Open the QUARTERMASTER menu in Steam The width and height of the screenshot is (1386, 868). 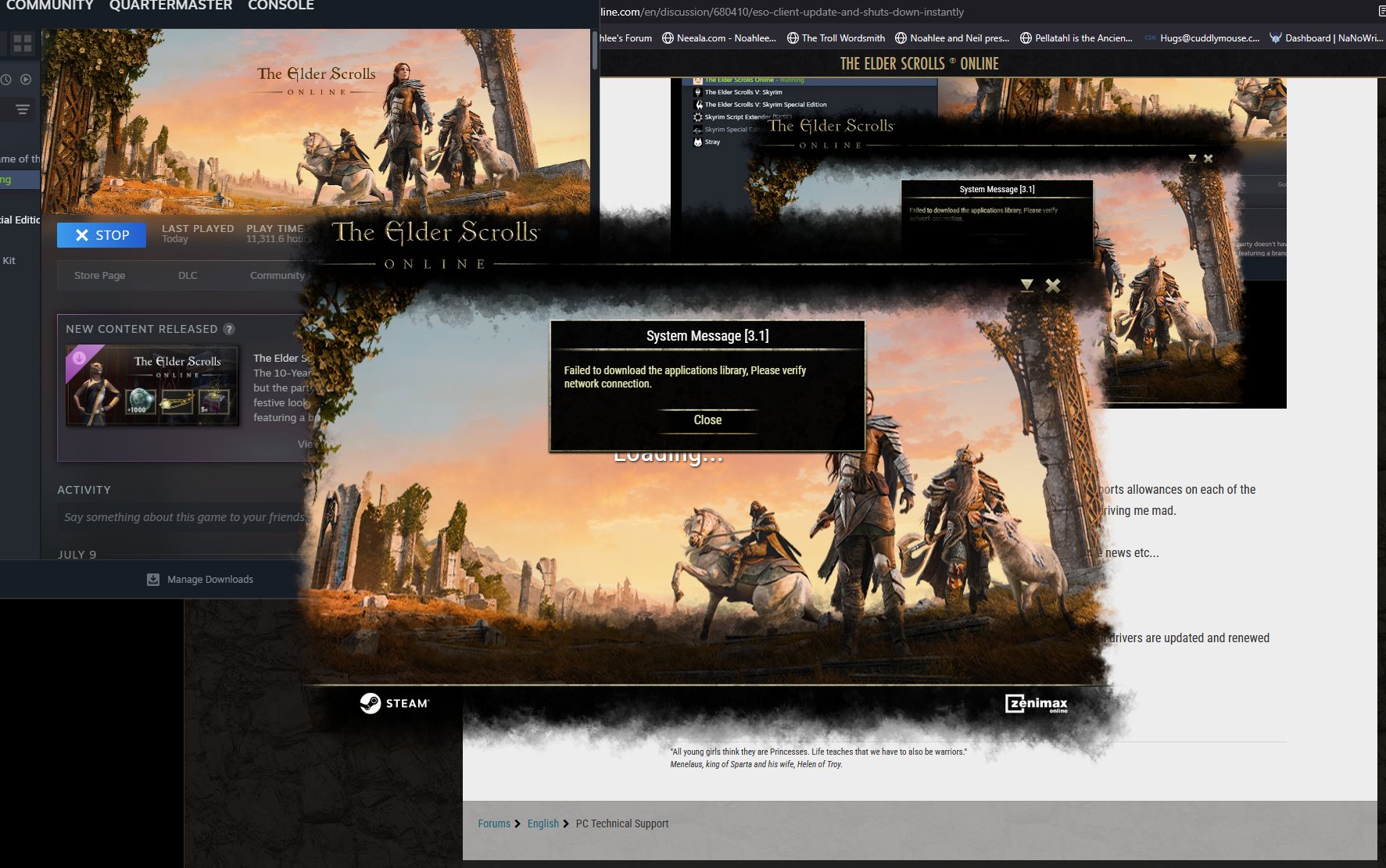[x=170, y=5]
